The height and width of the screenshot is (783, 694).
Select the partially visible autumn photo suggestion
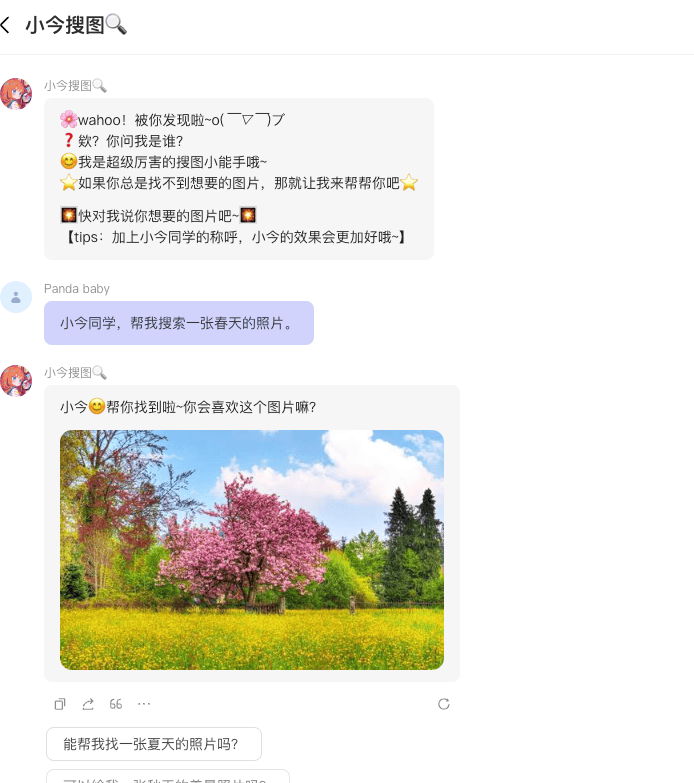168,777
